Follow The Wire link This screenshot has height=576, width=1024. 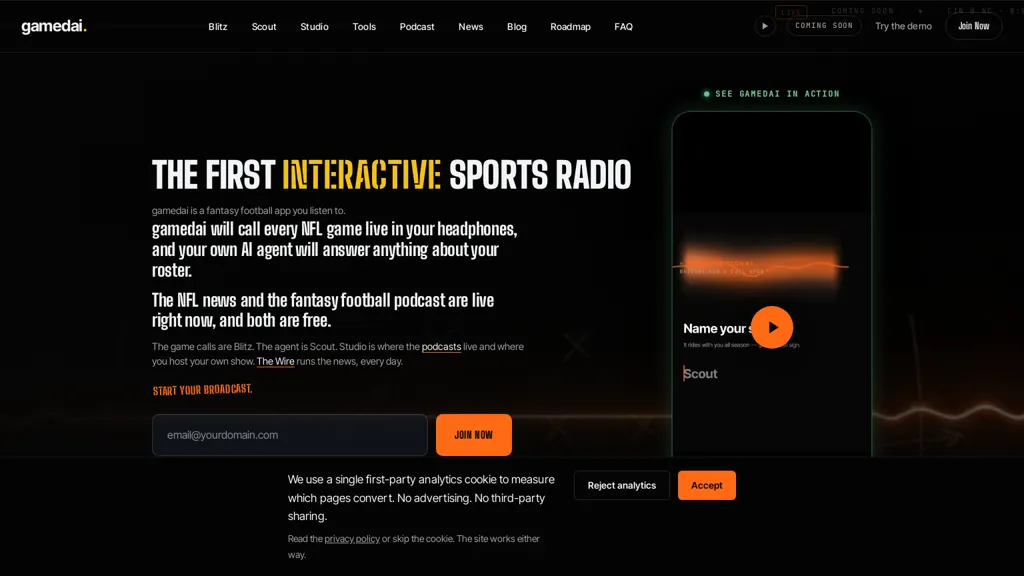275,361
